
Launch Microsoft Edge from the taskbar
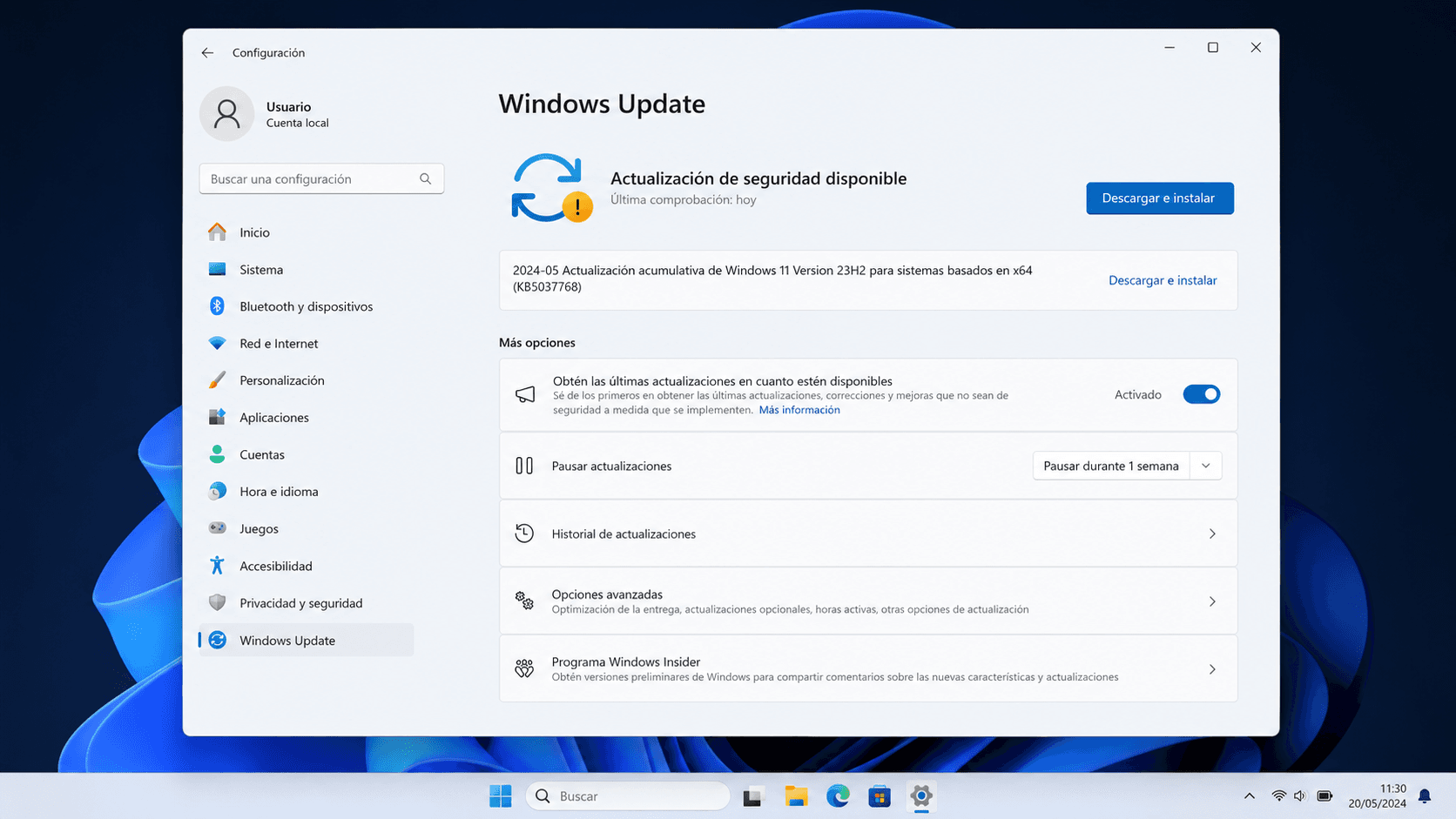[x=838, y=796]
